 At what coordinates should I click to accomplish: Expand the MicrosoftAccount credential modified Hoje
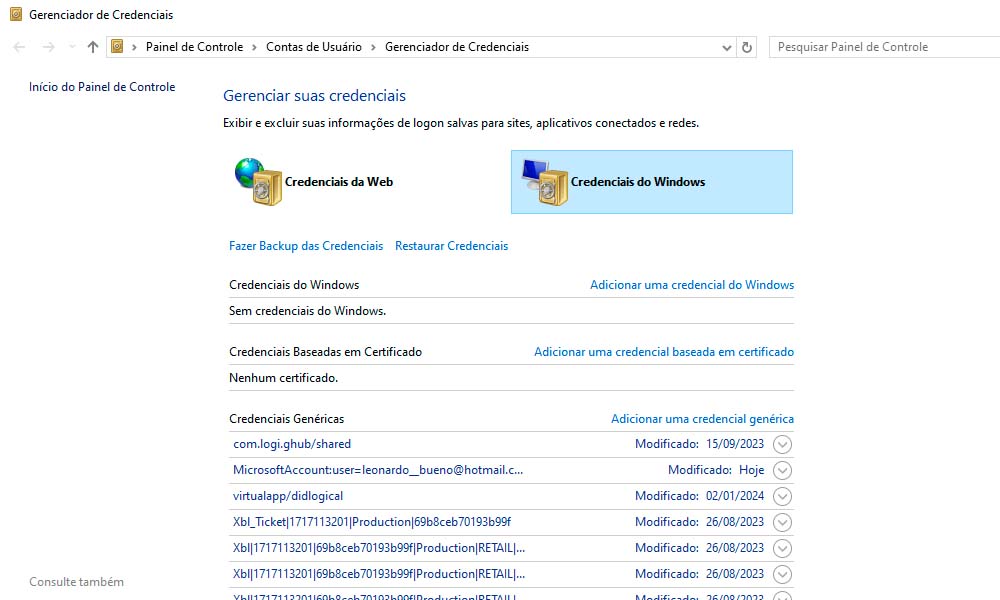[x=783, y=470]
